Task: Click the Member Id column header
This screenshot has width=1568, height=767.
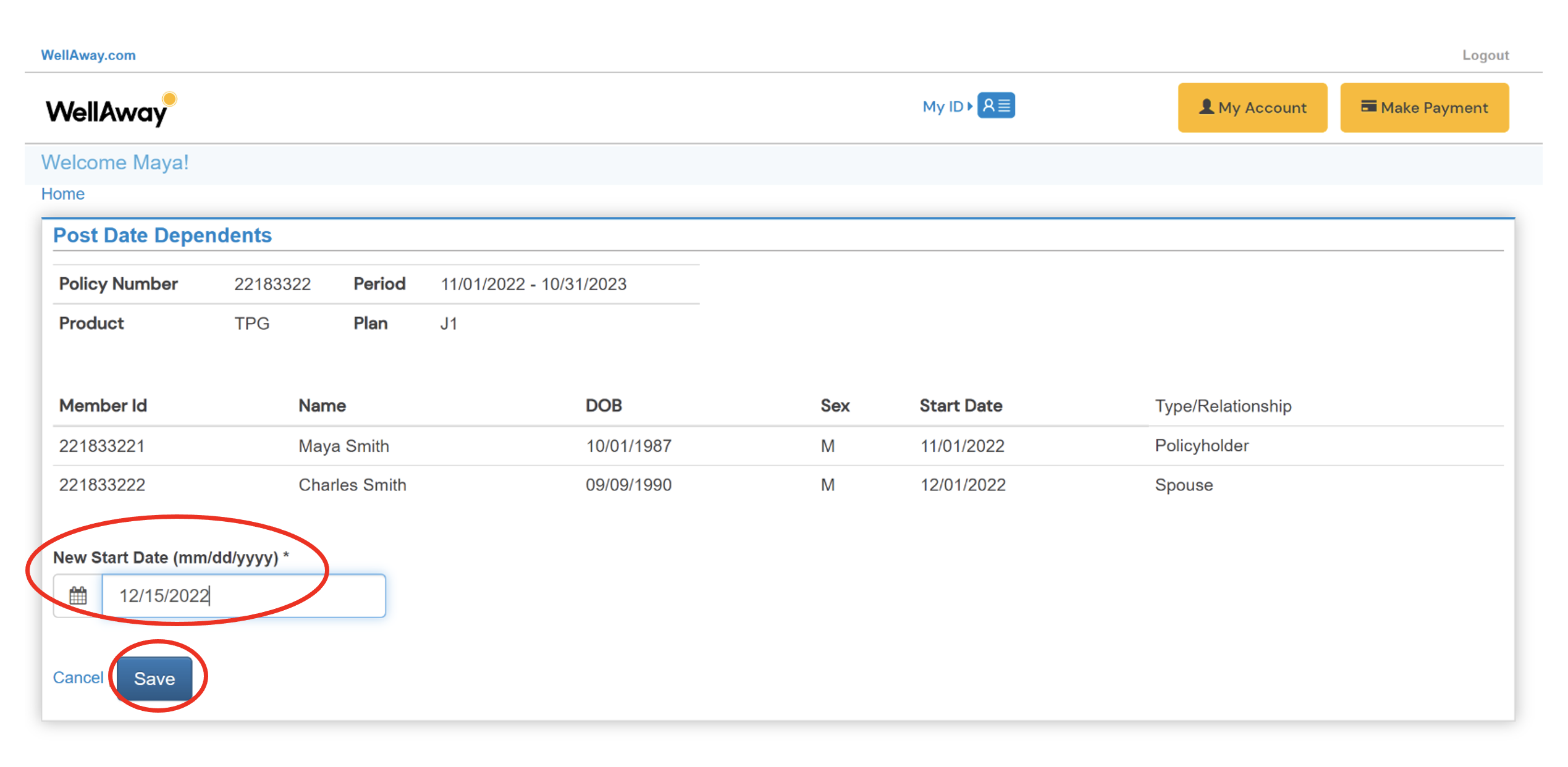Action: point(103,406)
